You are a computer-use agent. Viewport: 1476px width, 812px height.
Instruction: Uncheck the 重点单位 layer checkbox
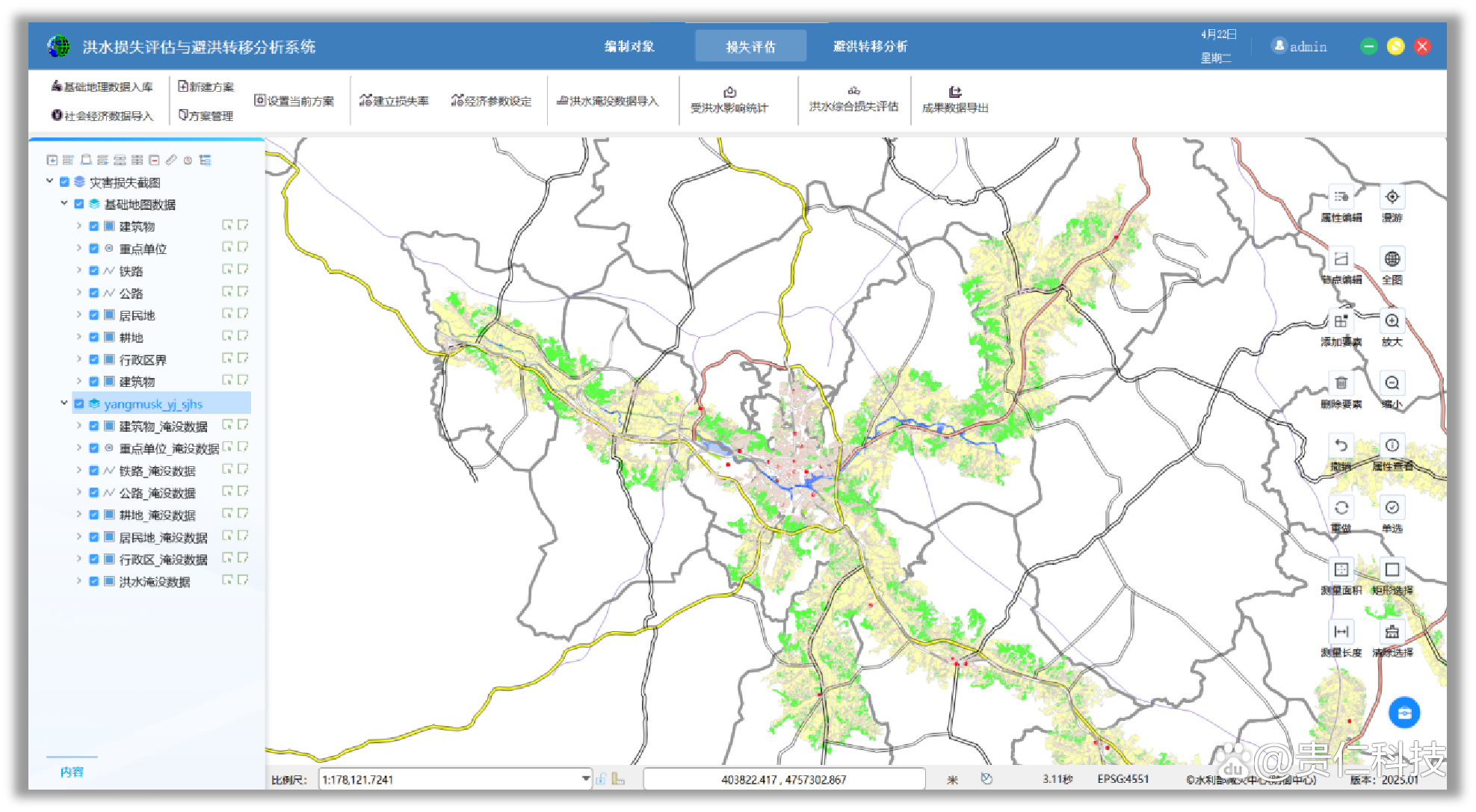(x=94, y=249)
